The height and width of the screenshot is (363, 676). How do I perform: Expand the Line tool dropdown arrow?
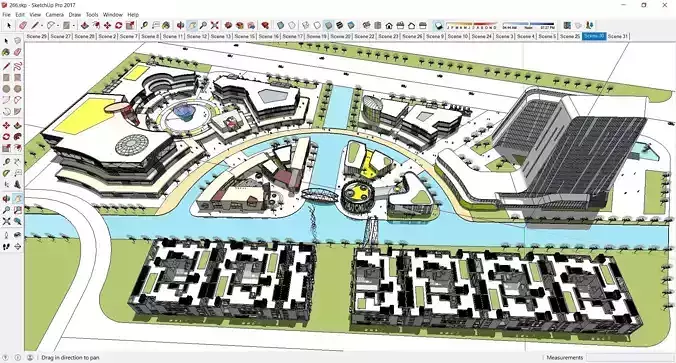[x=42, y=25]
